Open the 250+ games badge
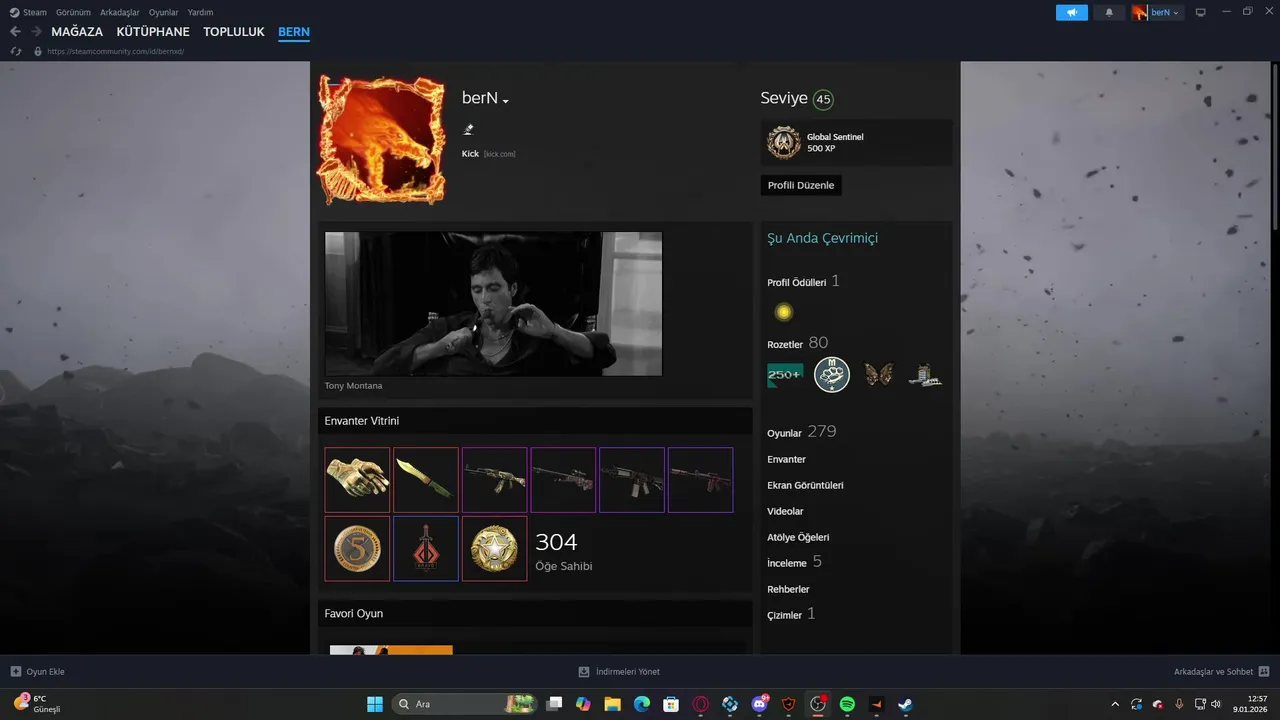This screenshot has width=1280, height=720. (x=785, y=375)
